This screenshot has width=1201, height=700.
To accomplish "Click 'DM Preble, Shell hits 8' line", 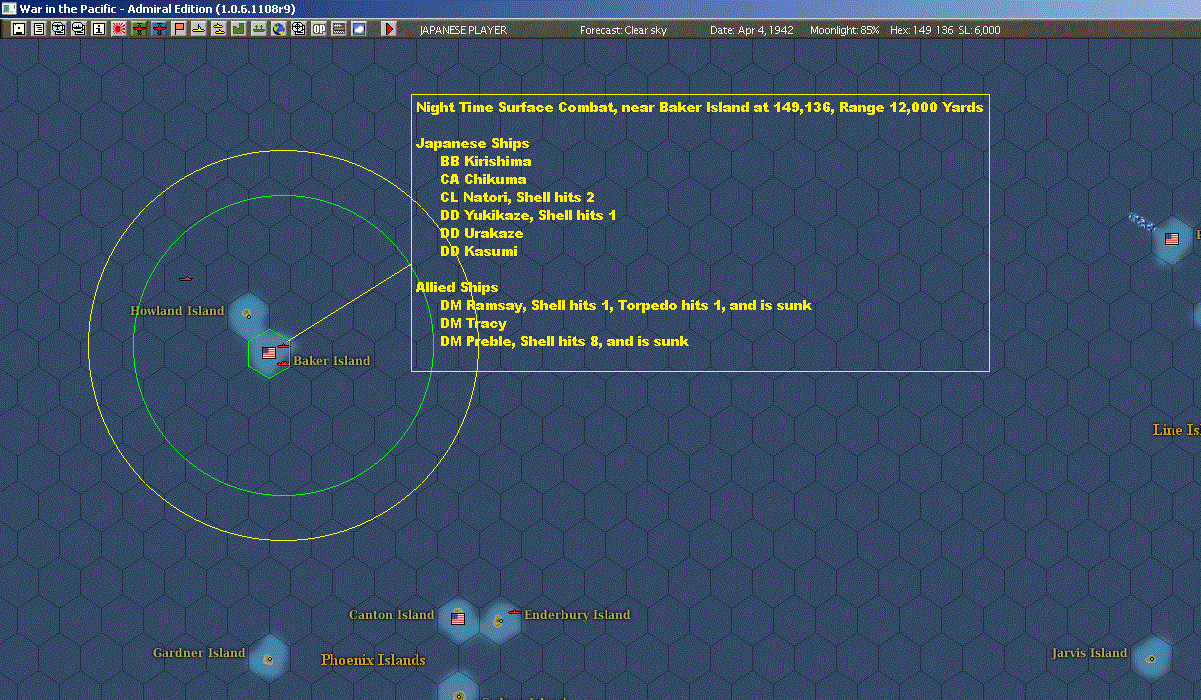I will tap(564, 341).
